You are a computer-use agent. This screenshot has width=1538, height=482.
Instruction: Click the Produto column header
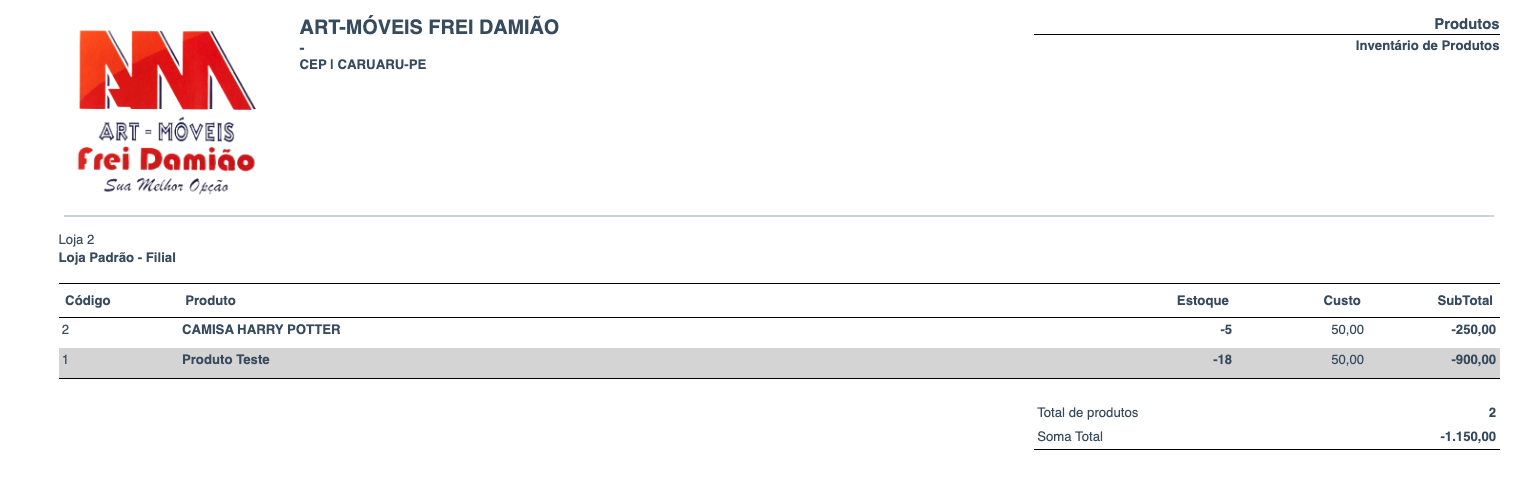[210, 300]
